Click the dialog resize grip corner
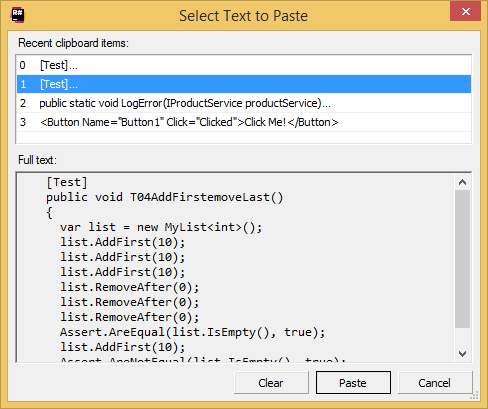The height and width of the screenshot is (409, 488). click(x=474, y=395)
